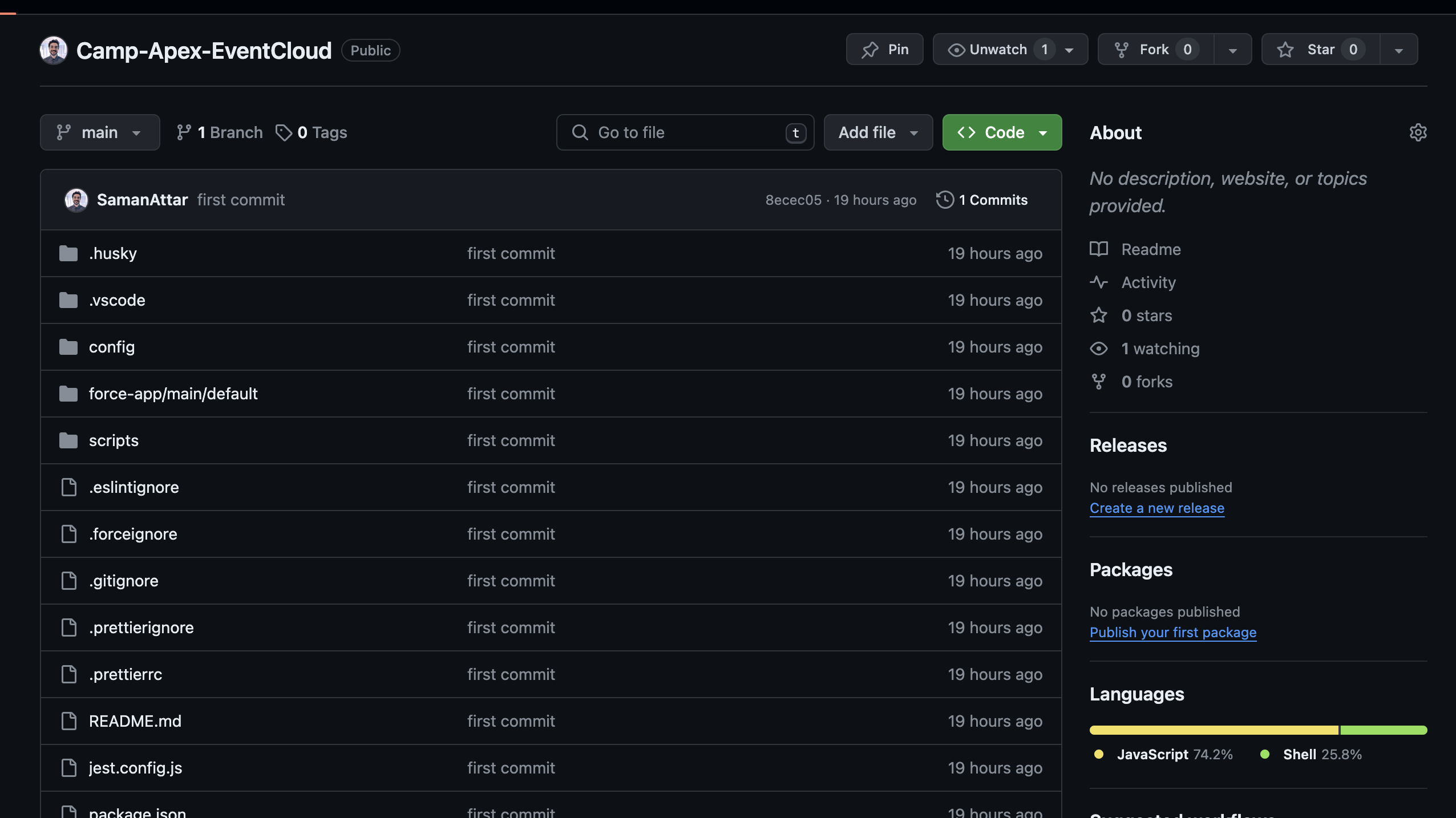Image resolution: width=1456 pixels, height=818 pixels.
Task: Open the README.md file
Action: pyautogui.click(x=135, y=721)
